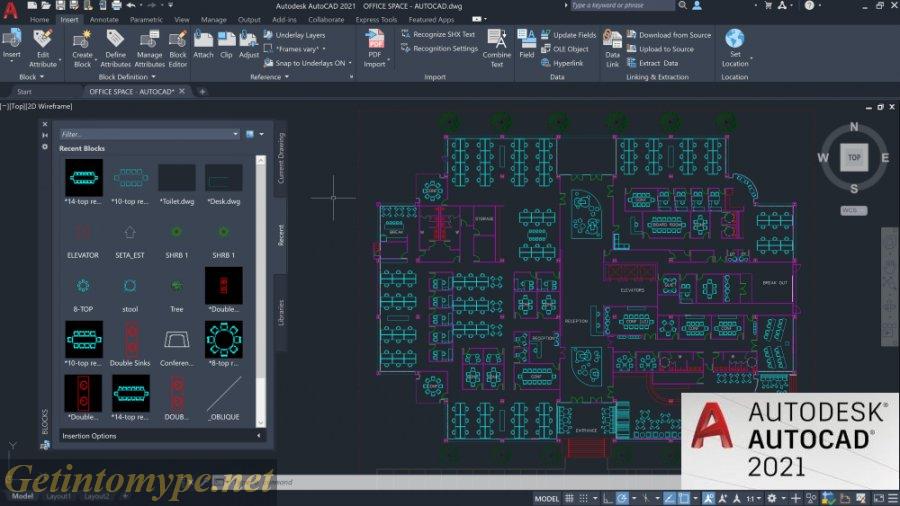This screenshot has height=506, width=900.
Task: Click the Blocks palette vertical scrollbar
Action: pos(261,290)
